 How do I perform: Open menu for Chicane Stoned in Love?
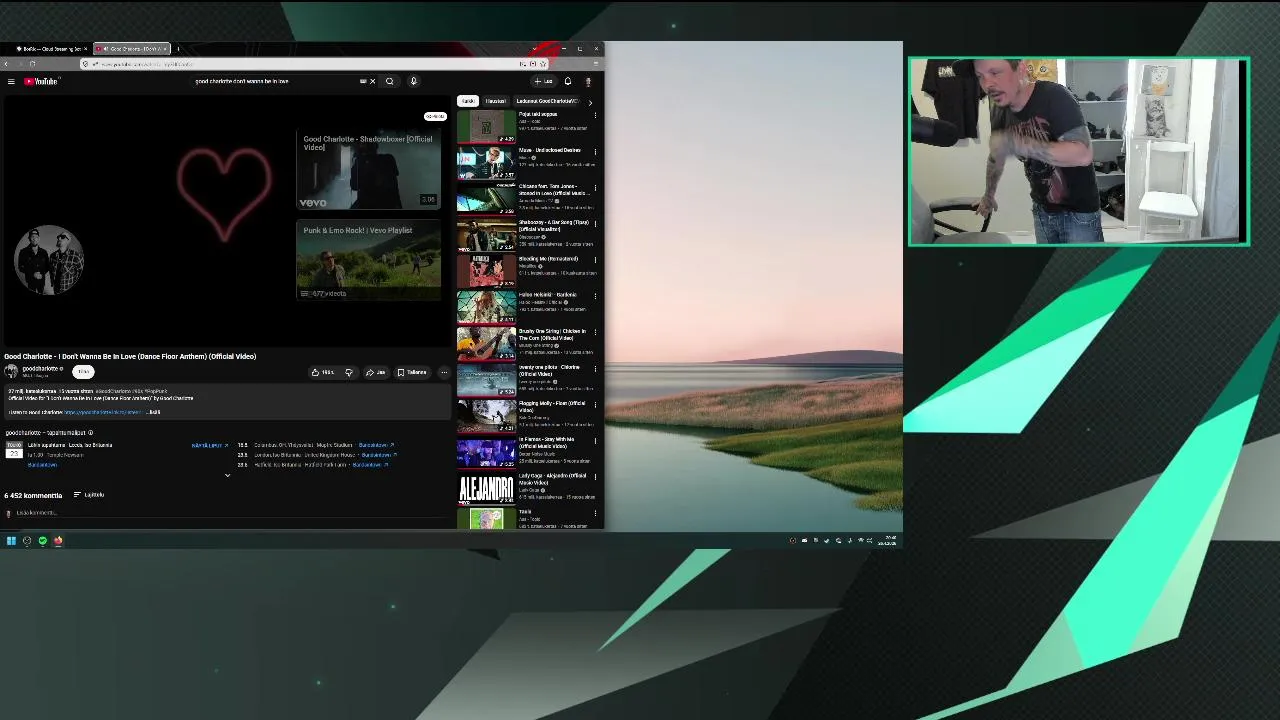coord(595,188)
